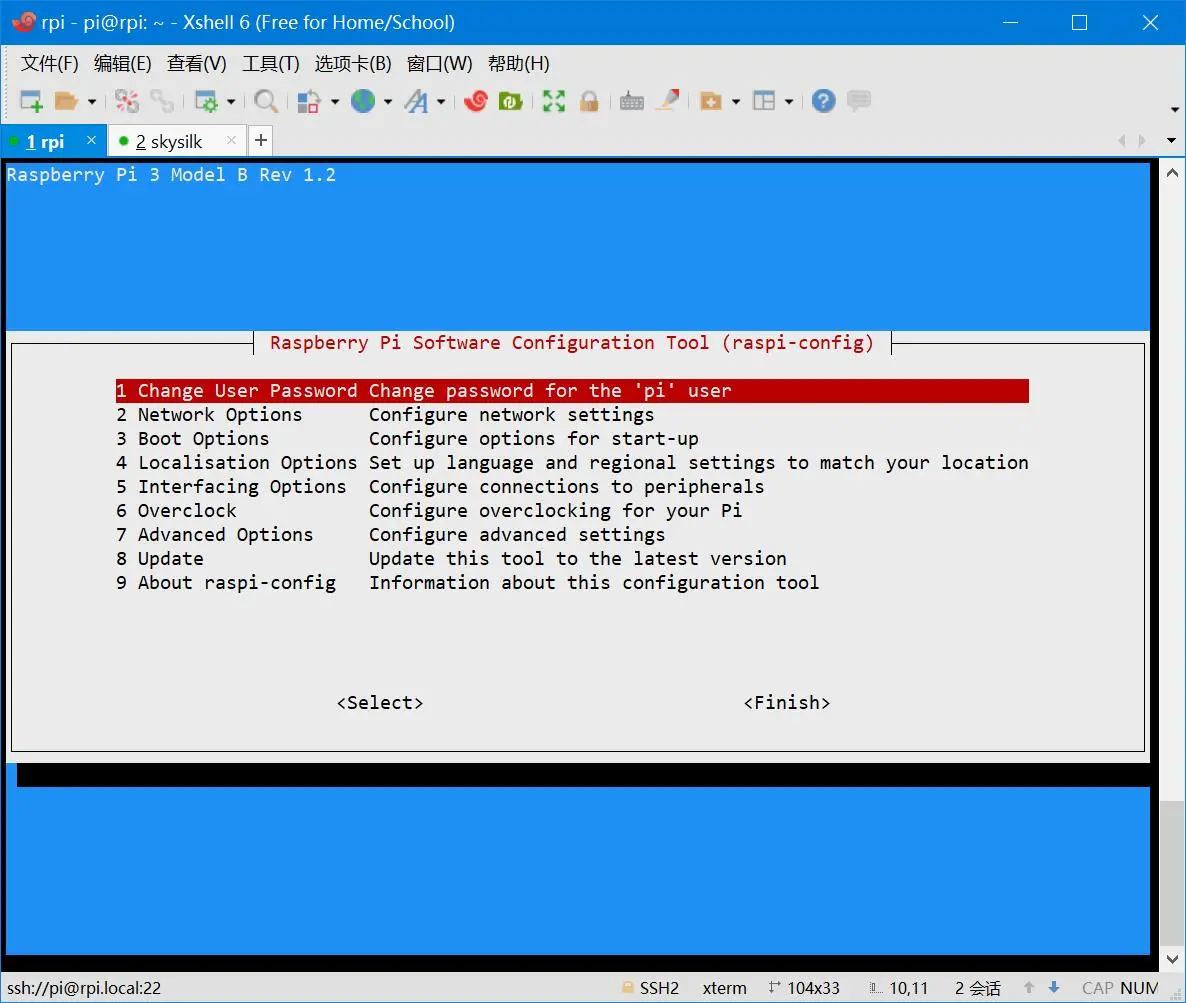Viewport: 1186px width, 1003px height.
Task: Open the 工具(T) menu
Action: click(x=270, y=64)
